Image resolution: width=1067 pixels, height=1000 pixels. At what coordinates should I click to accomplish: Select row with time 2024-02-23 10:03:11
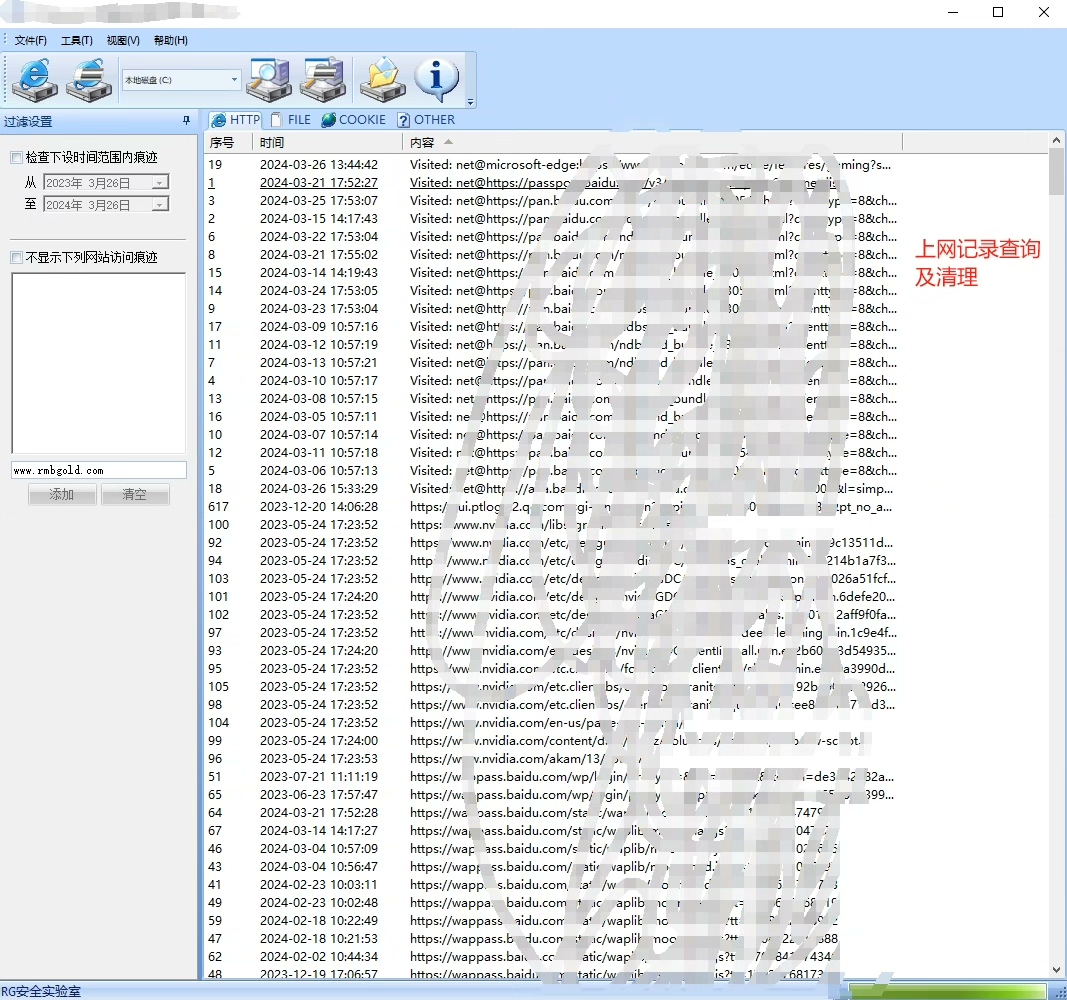[551, 885]
